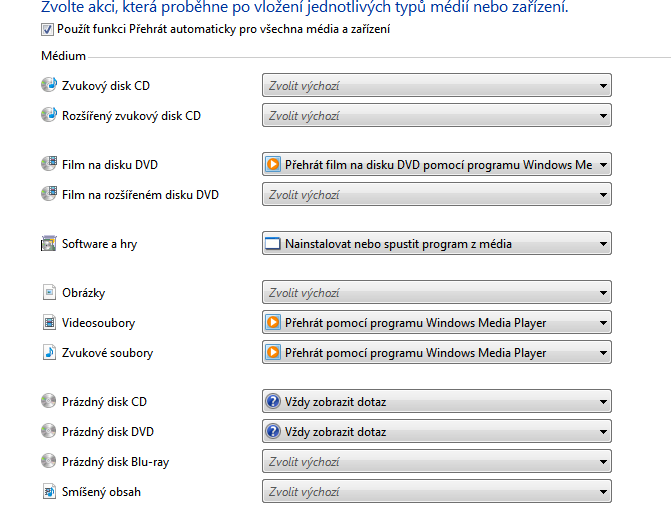The image size is (671, 516).
Task: Click the Rozšířený zvukový disk CD icon
Action: 49,115
